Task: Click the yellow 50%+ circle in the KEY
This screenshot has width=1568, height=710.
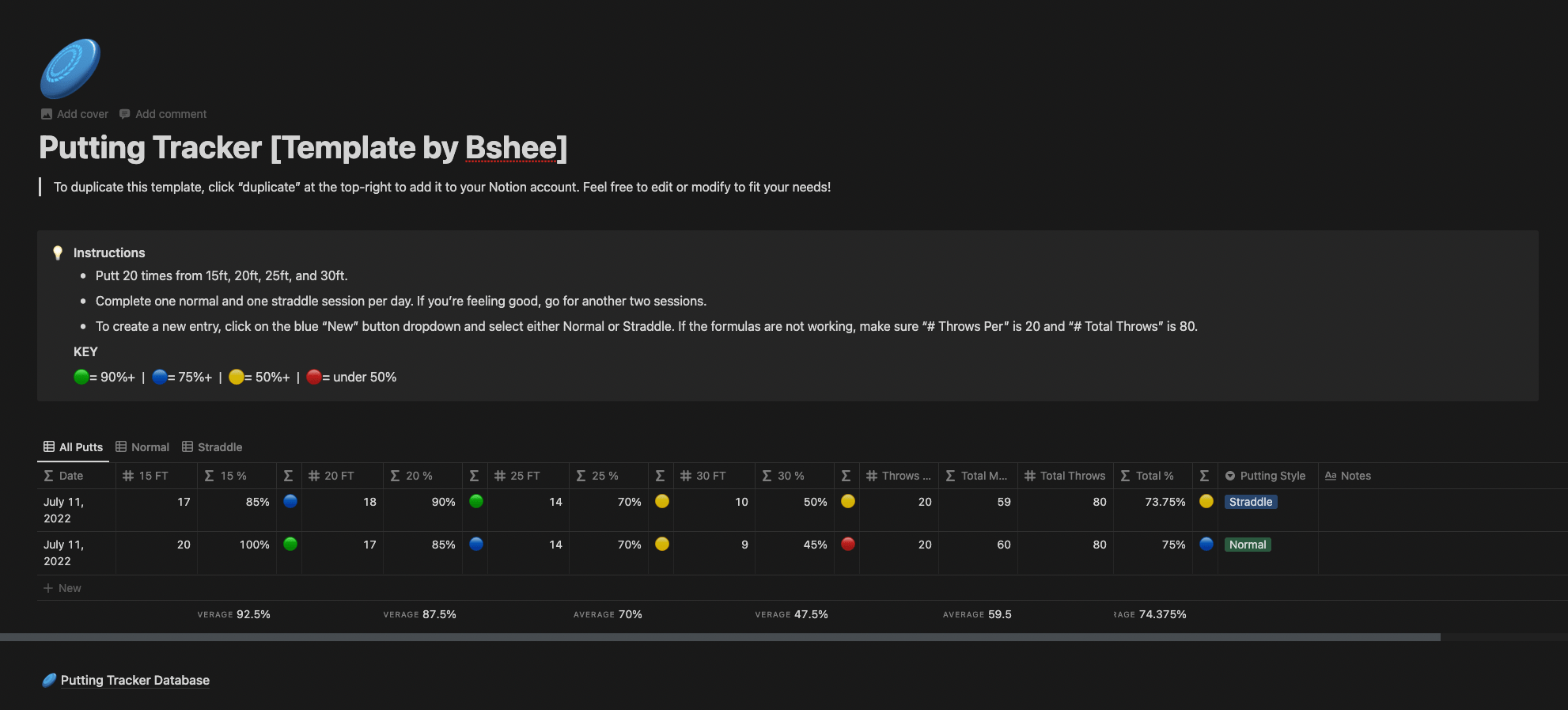Action: click(x=236, y=377)
